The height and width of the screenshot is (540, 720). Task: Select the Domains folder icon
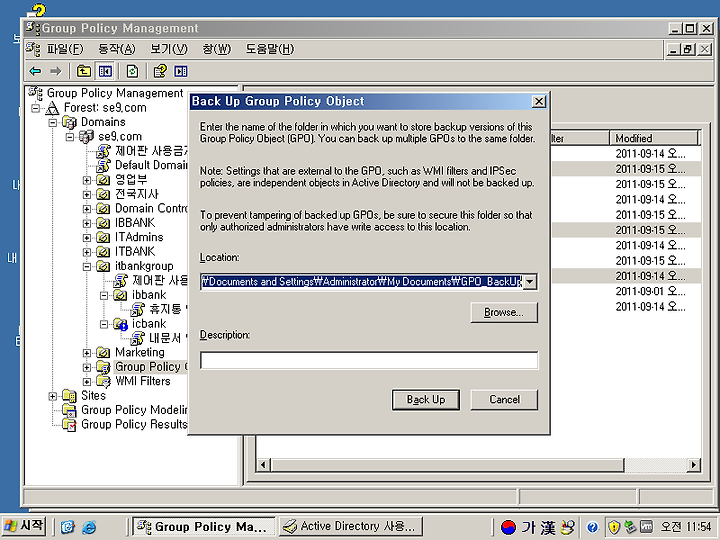pos(69,122)
